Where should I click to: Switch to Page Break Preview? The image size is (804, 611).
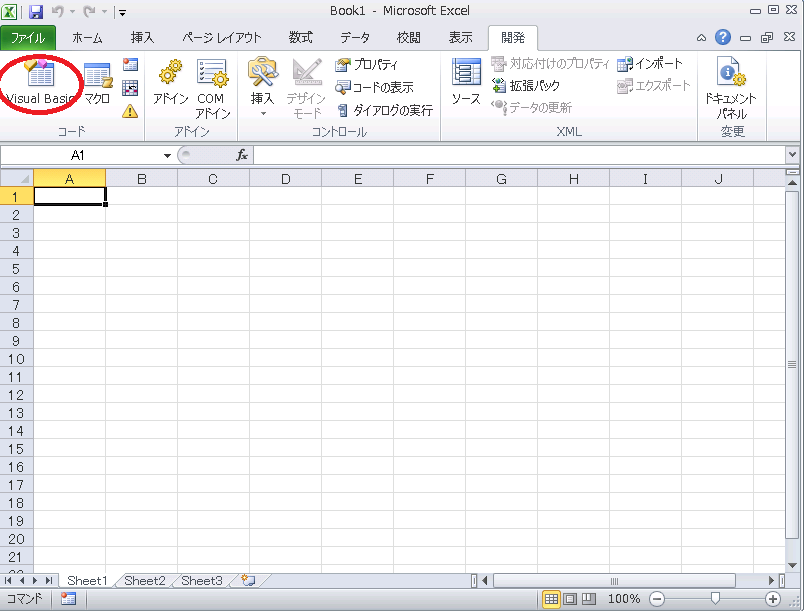click(589, 599)
